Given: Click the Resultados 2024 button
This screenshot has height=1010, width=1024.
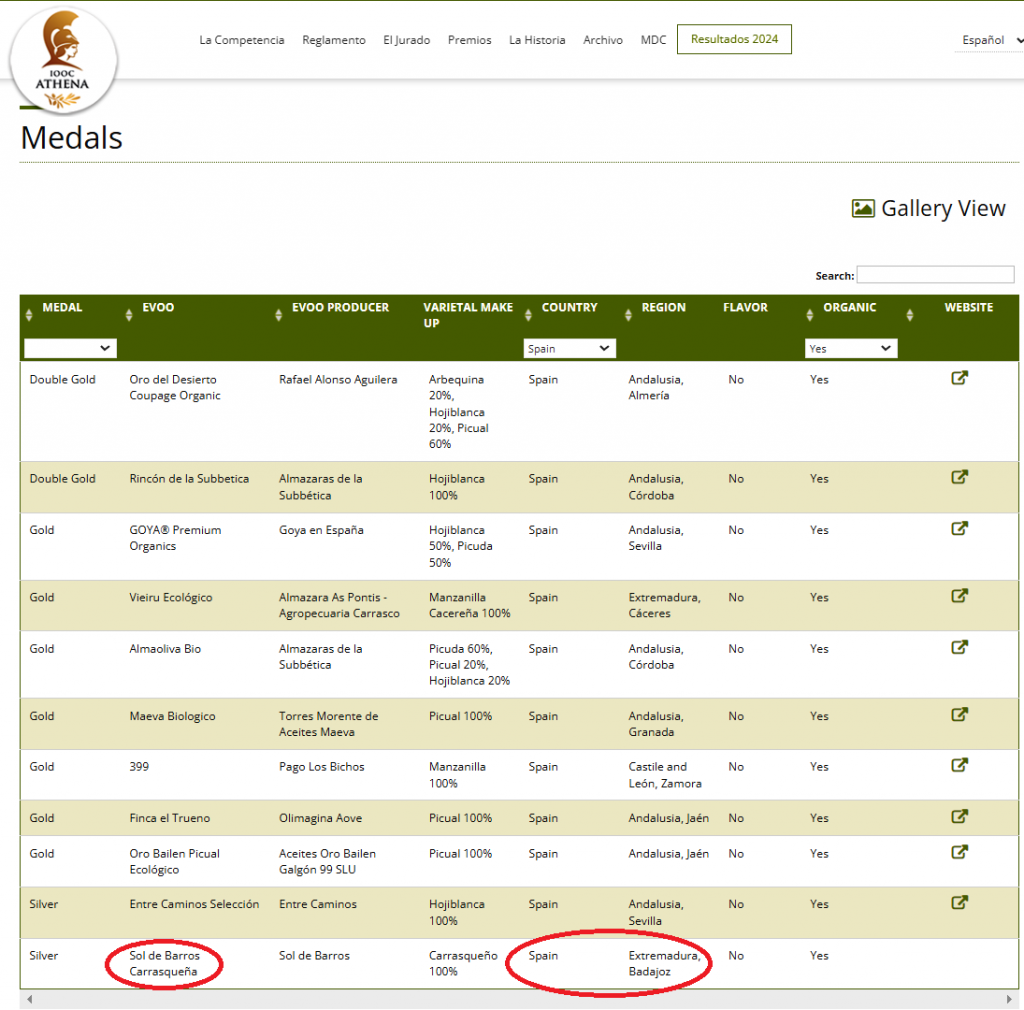Looking at the screenshot, I should tap(734, 40).
